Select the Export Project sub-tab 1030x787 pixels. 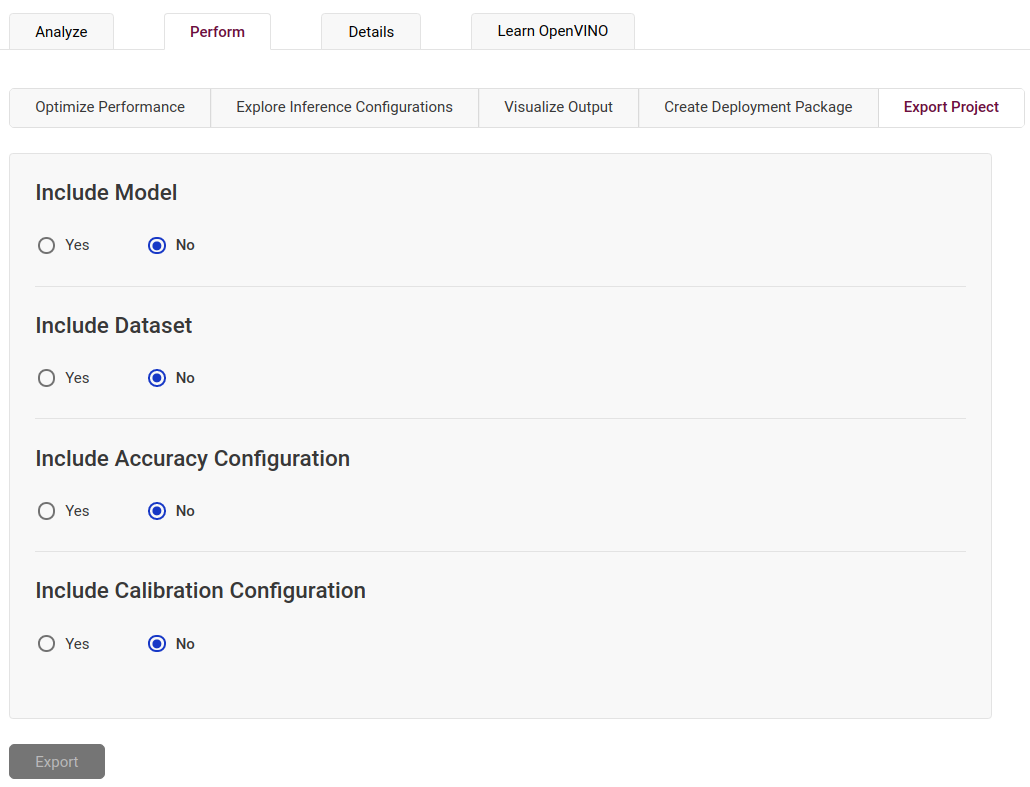951,107
